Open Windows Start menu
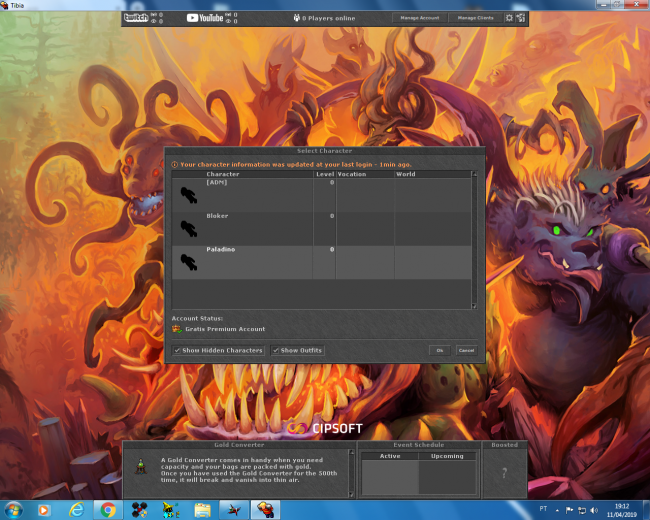650x520 pixels. click(x=13, y=510)
